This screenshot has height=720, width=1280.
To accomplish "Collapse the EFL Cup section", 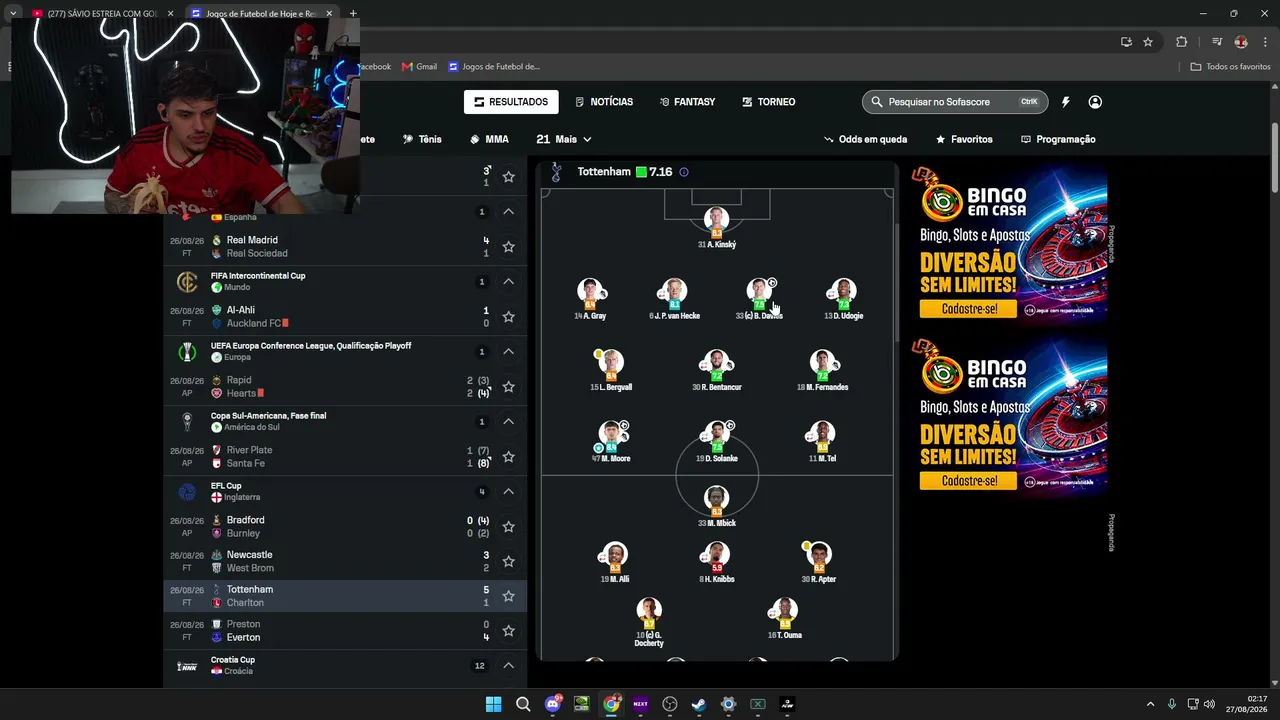I will click(x=508, y=492).
